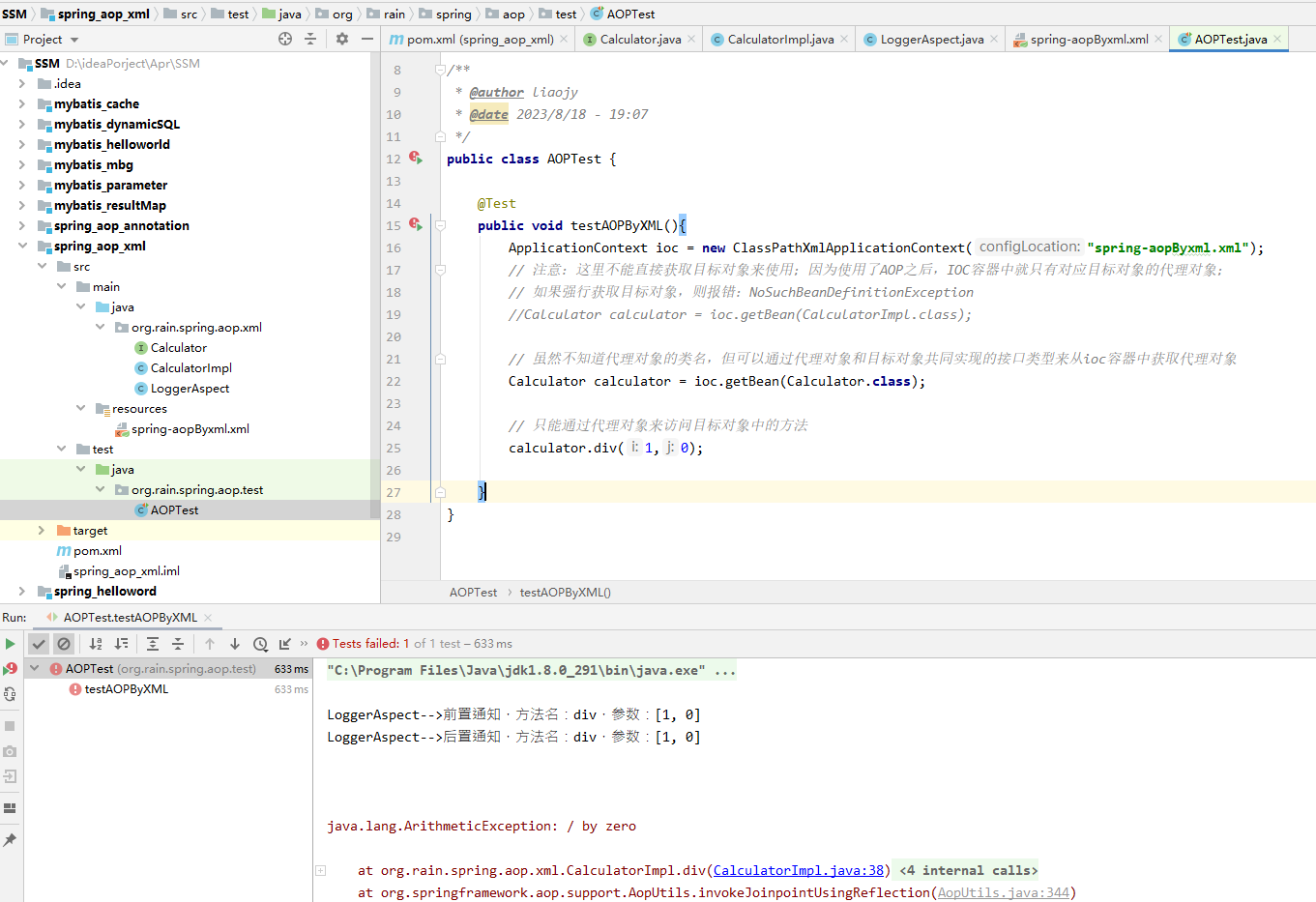Image resolution: width=1316 pixels, height=902 pixels.
Task: Open AopUtils.java:344 stack trace link
Action: tap(1004, 893)
